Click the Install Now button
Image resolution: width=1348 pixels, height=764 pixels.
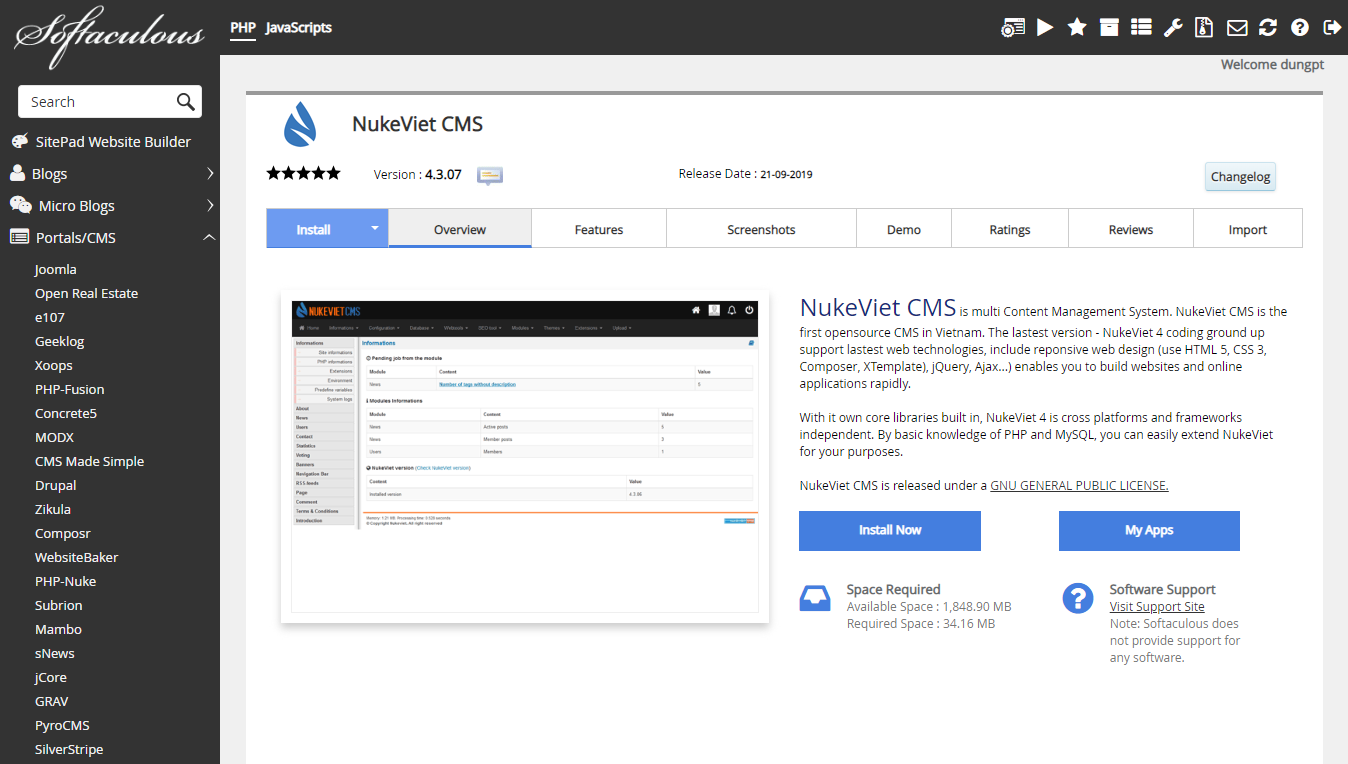click(890, 531)
